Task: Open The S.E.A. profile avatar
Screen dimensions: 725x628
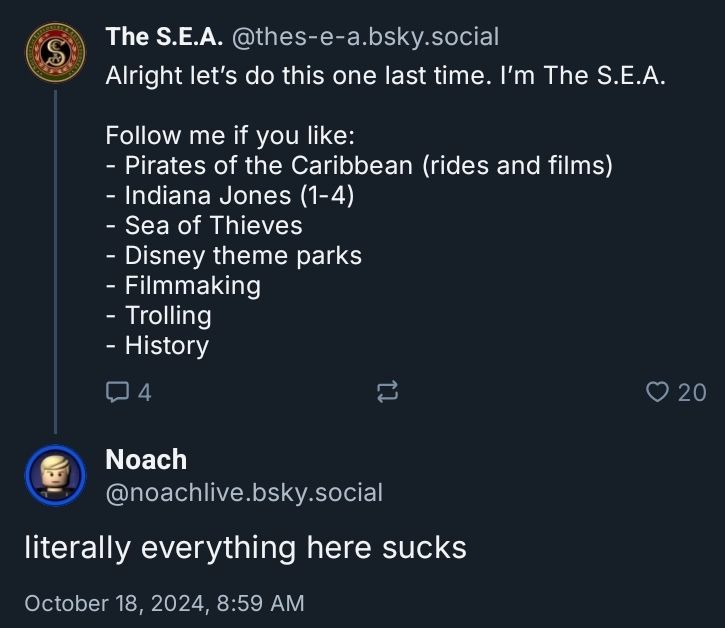Action: [x=55, y=56]
